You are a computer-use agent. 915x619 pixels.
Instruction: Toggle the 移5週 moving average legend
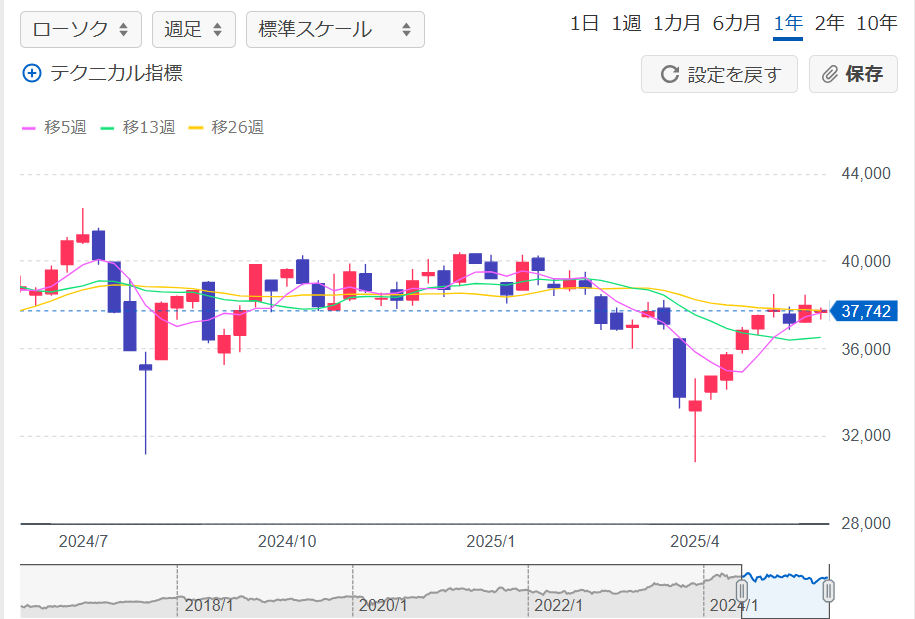pos(54,127)
